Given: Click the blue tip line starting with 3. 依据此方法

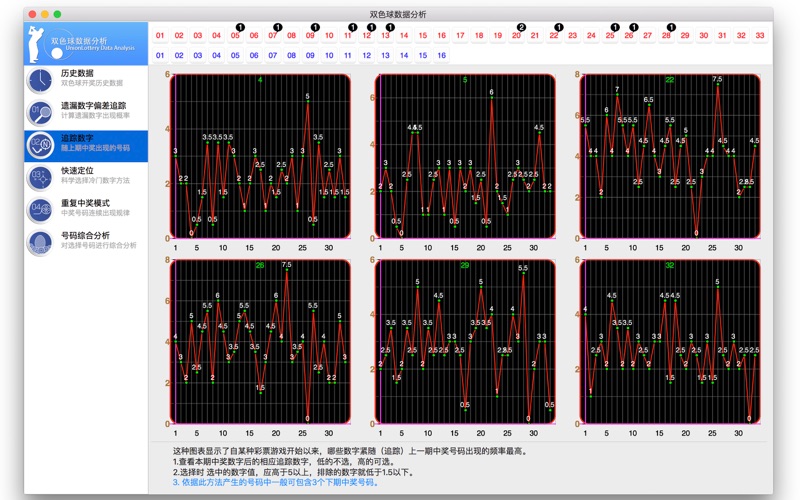Looking at the screenshot, I should click(x=276, y=482).
